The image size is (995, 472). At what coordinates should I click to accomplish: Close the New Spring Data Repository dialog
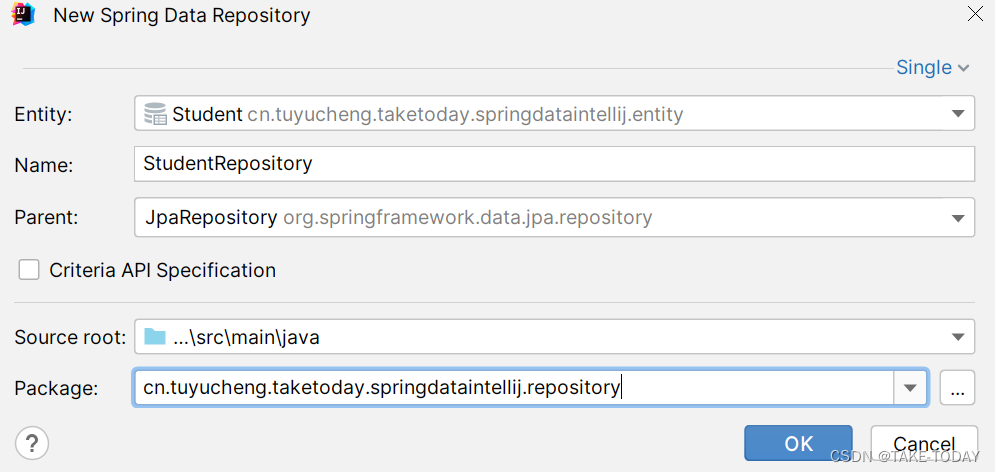click(x=975, y=14)
